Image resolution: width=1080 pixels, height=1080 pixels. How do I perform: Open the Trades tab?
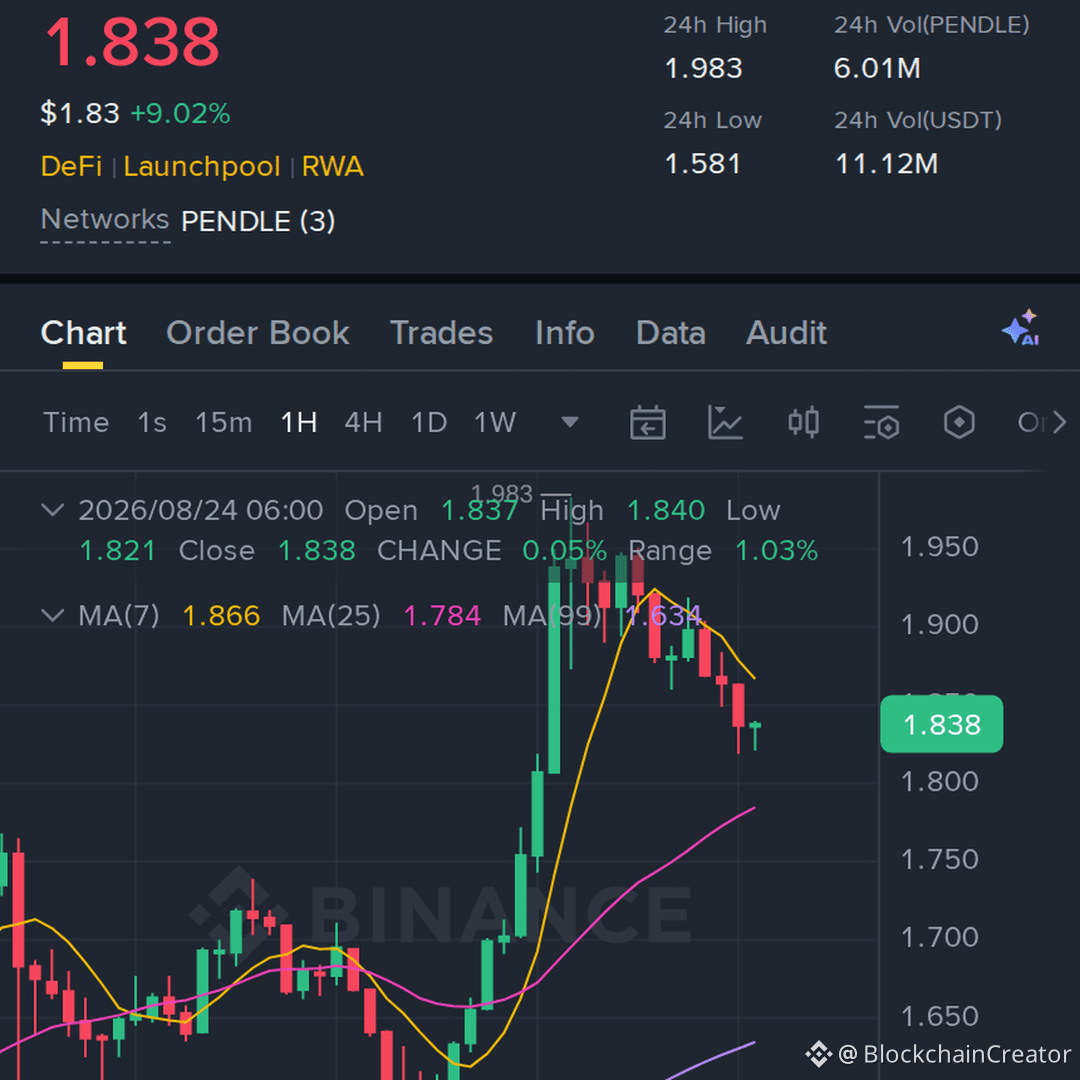[x=442, y=333]
